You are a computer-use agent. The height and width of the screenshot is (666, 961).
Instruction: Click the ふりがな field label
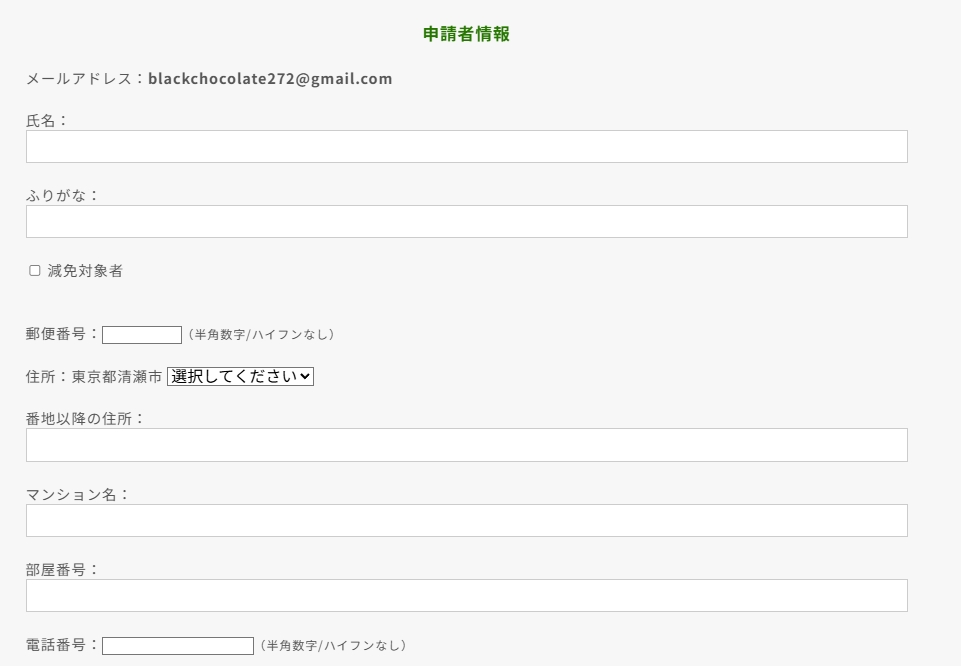point(62,195)
